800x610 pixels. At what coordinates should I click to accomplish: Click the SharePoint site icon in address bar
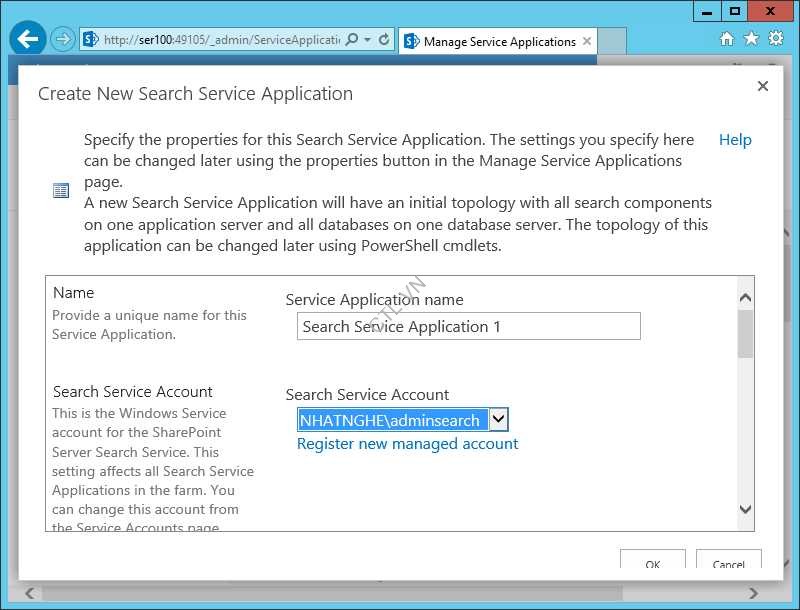(x=90, y=39)
